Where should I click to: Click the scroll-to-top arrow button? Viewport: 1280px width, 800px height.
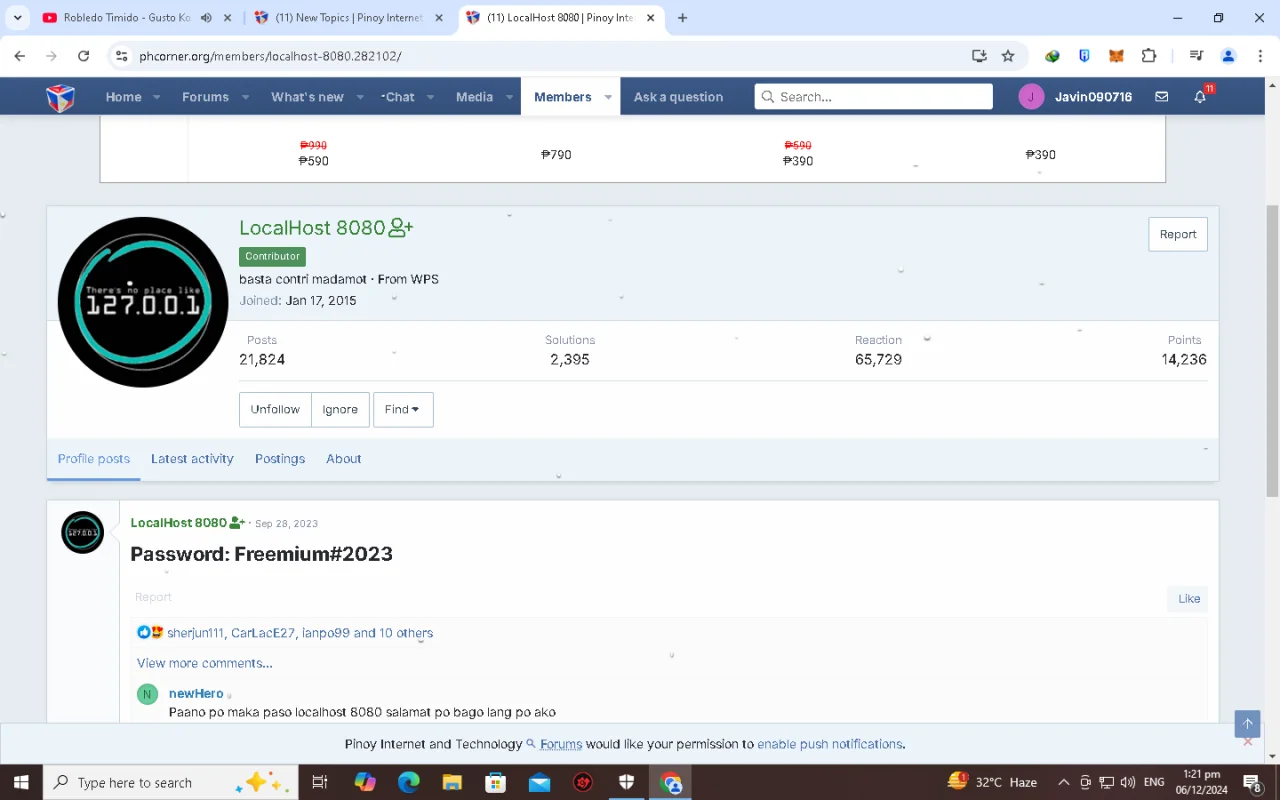tap(1247, 724)
